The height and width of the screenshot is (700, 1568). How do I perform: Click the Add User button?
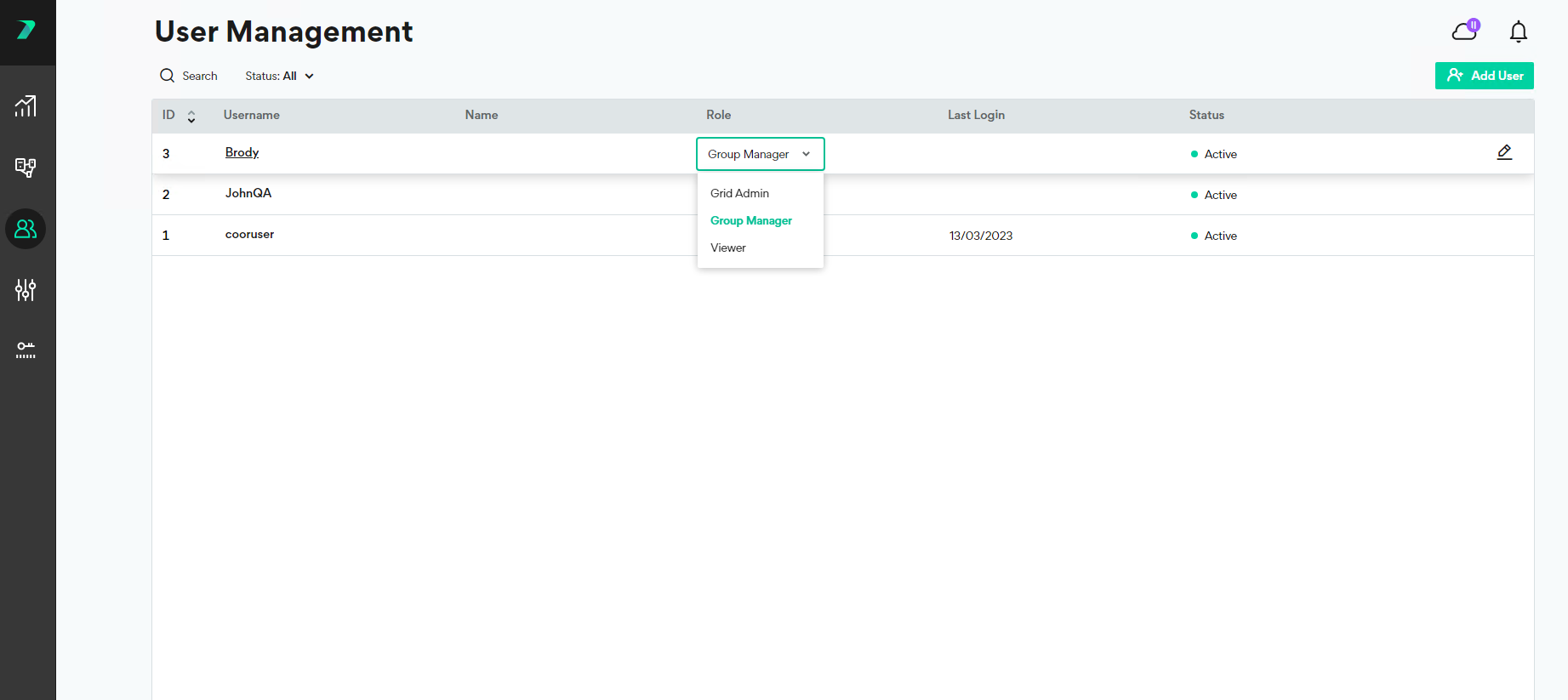[x=1484, y=76]
